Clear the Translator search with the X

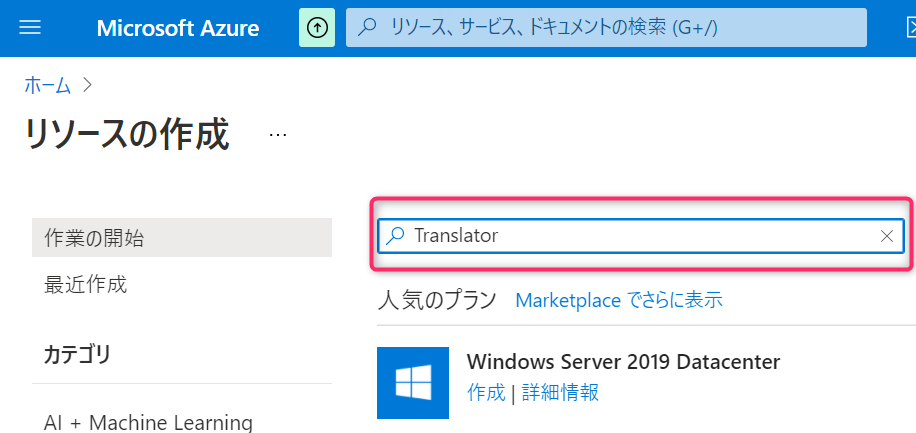[x=887, y=236]
